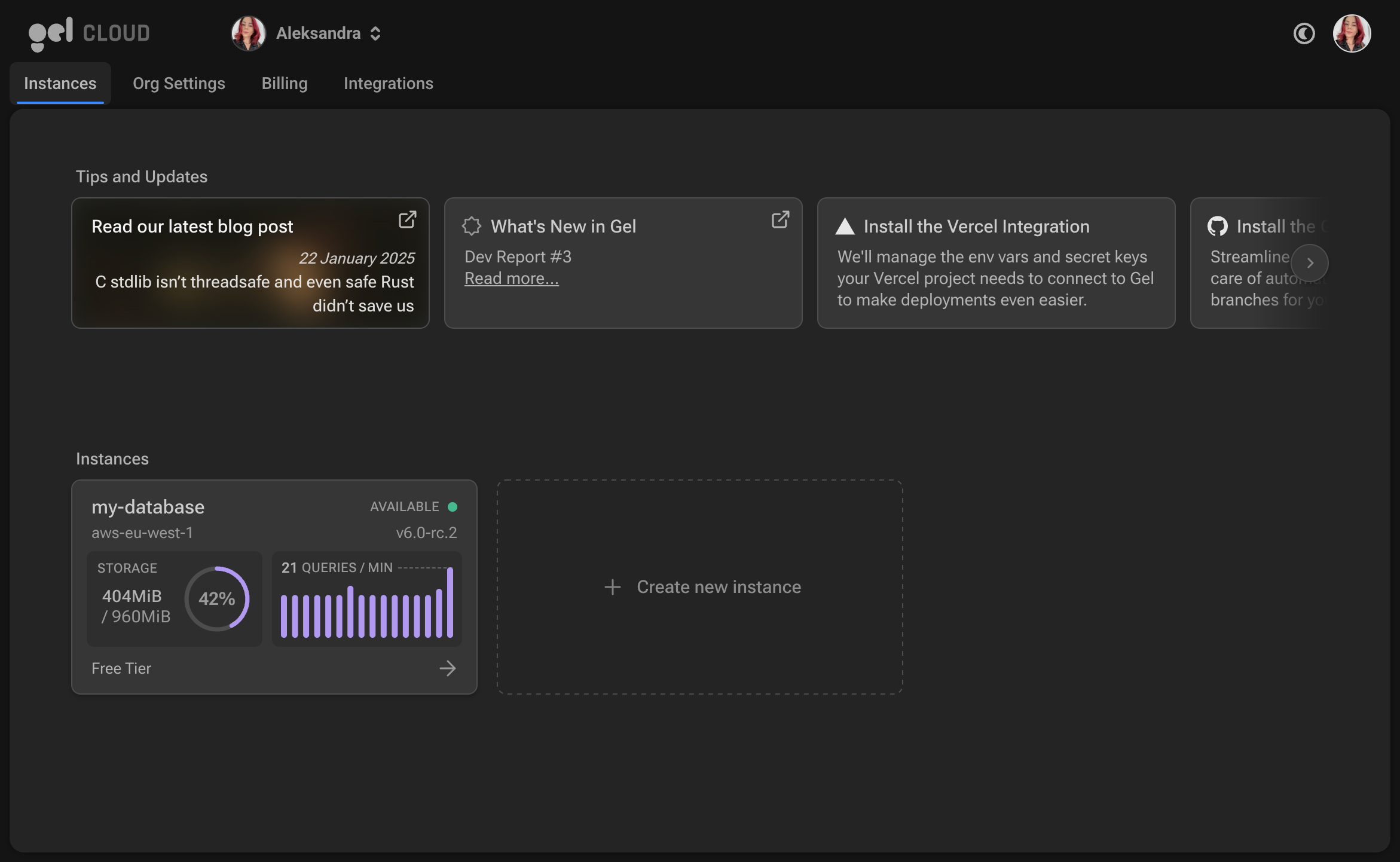Open the user profile avatar menu

pyautogui.click(x=1352, y=33)
